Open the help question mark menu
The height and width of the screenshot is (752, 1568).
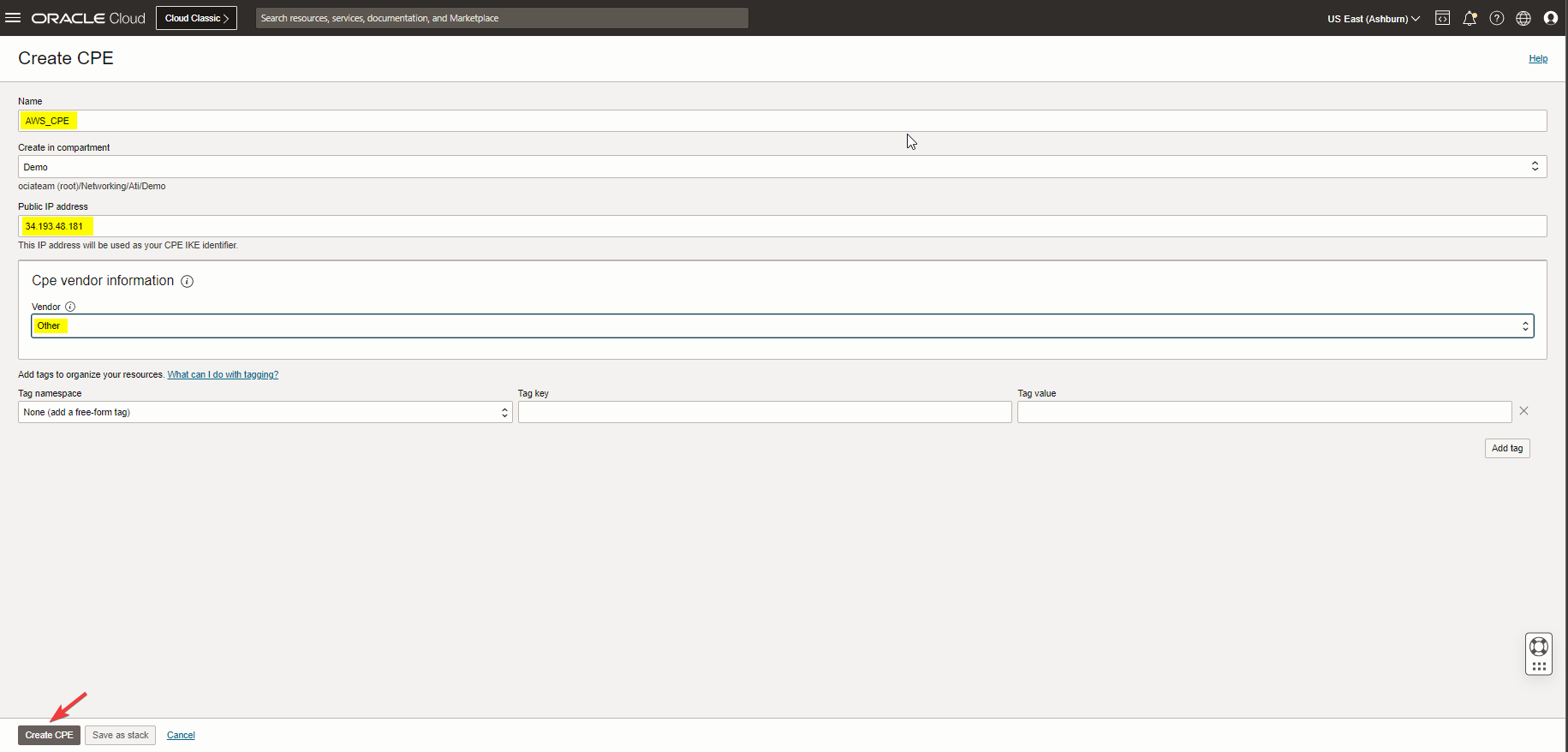[x=1497, y=18]
